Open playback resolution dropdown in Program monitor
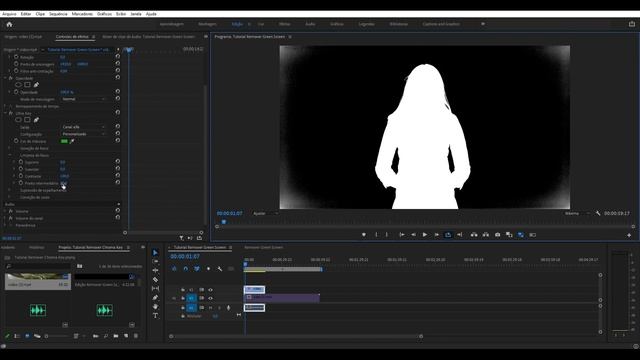Viewport: 640px width, 360px height. (x=577, y=213)
